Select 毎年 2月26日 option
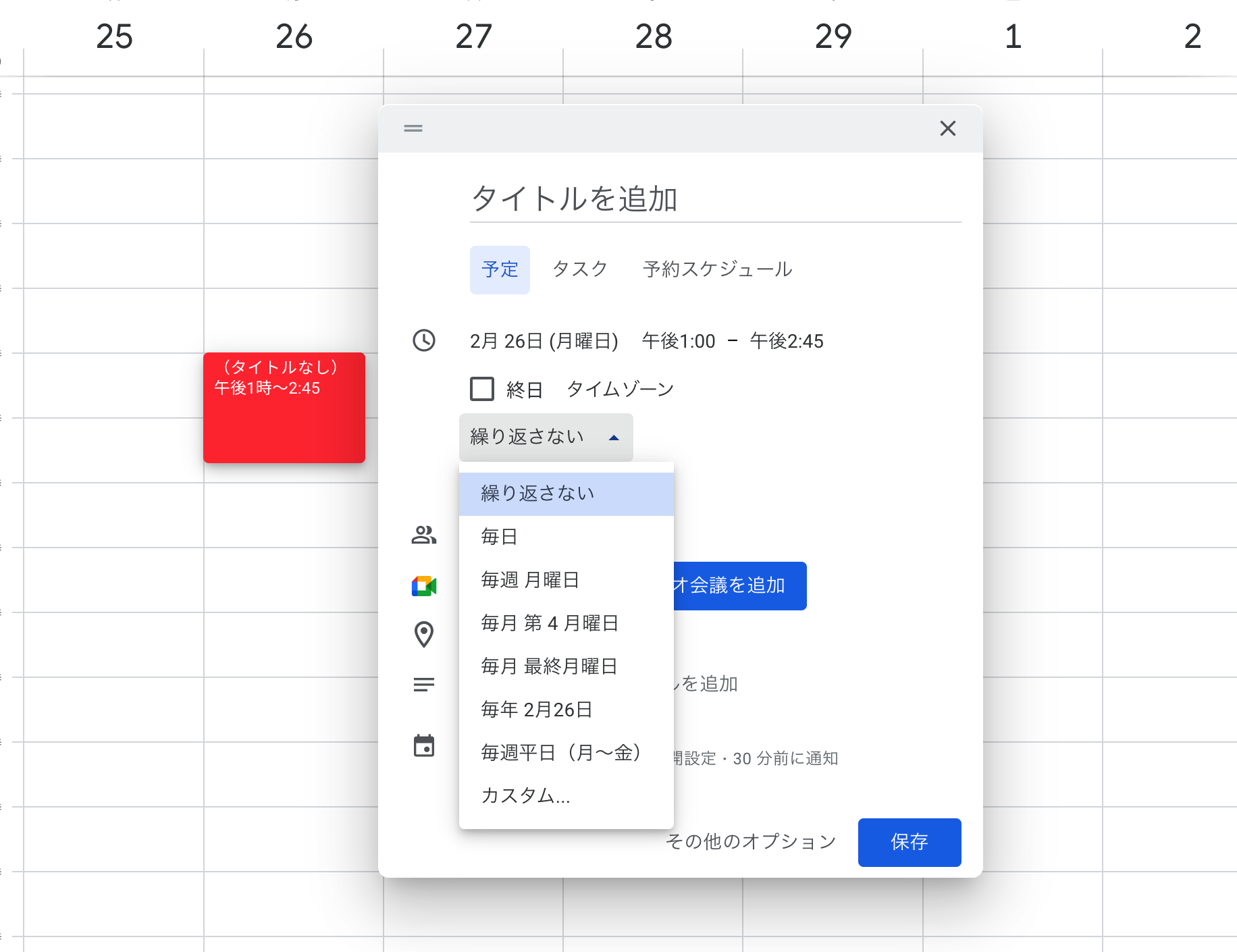The width and height of the screenshot is (1237, 952). 567,710
